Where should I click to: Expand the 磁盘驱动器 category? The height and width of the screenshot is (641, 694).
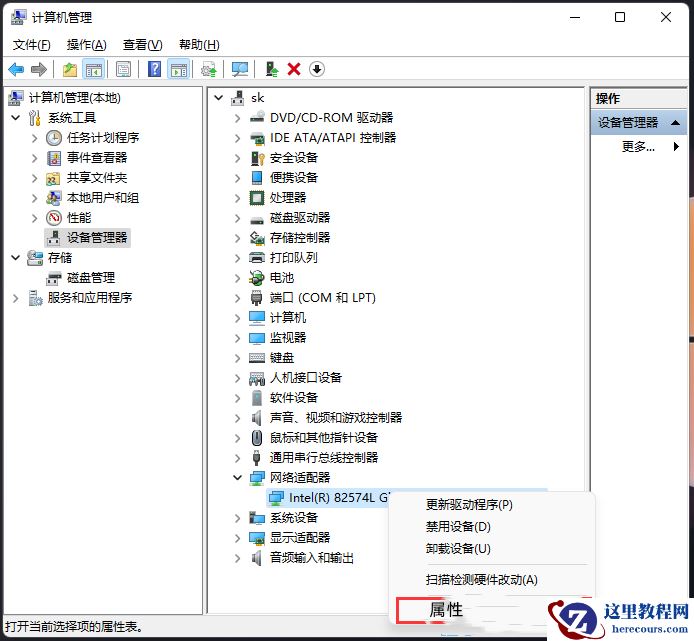tap(238, 218)
